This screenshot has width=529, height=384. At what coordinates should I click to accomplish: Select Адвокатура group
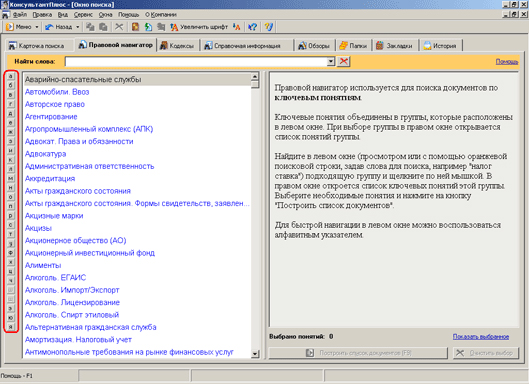(46, 154)
